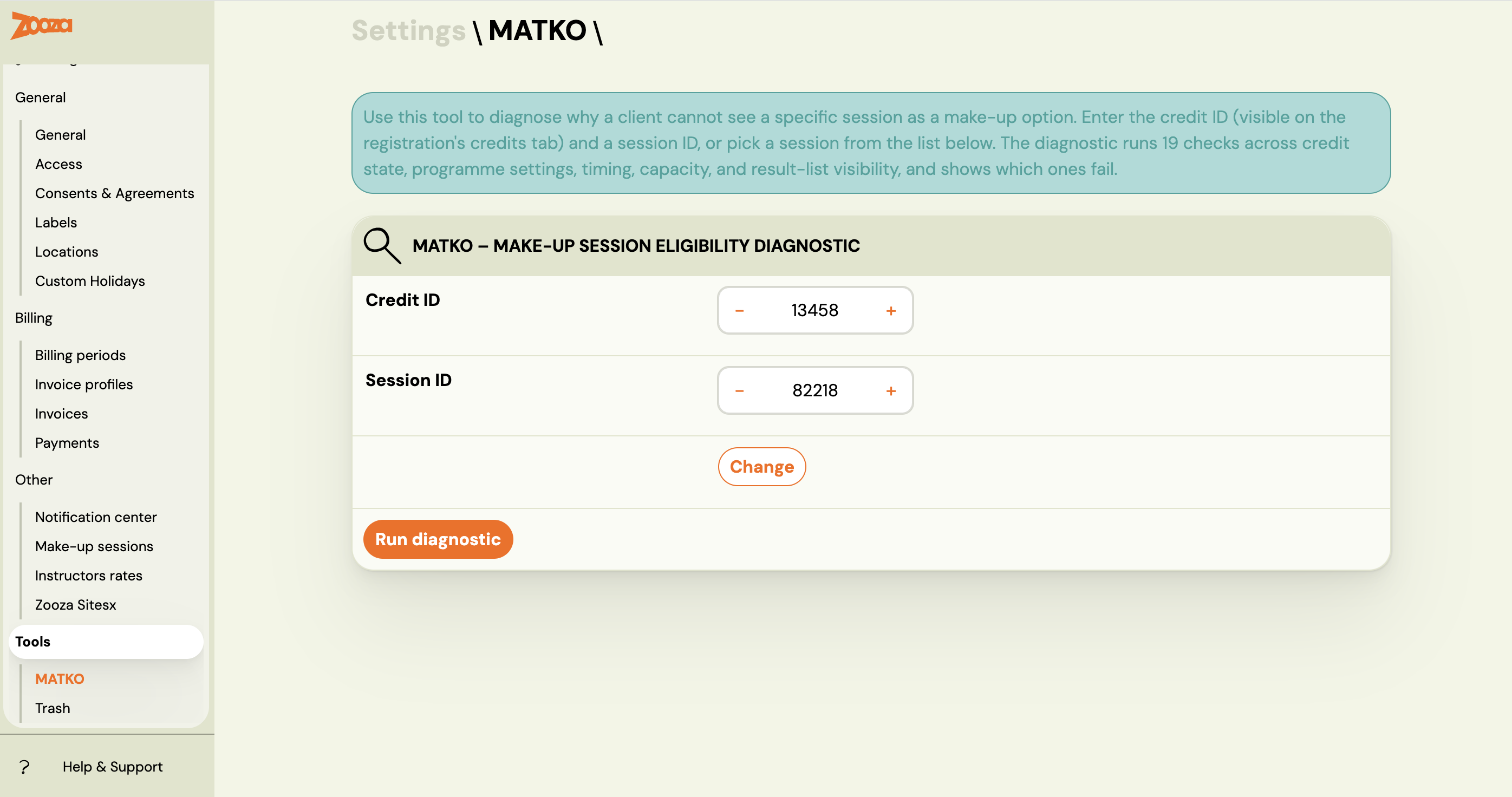
Task: Open the Trash section
Action: (52, 708)
